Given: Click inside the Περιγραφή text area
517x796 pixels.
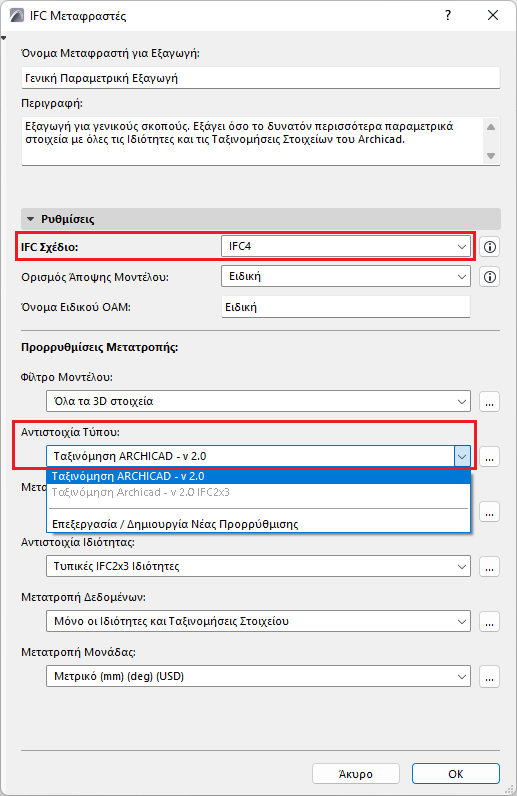Looking at the screenshot, I should [x=251, y=141].
